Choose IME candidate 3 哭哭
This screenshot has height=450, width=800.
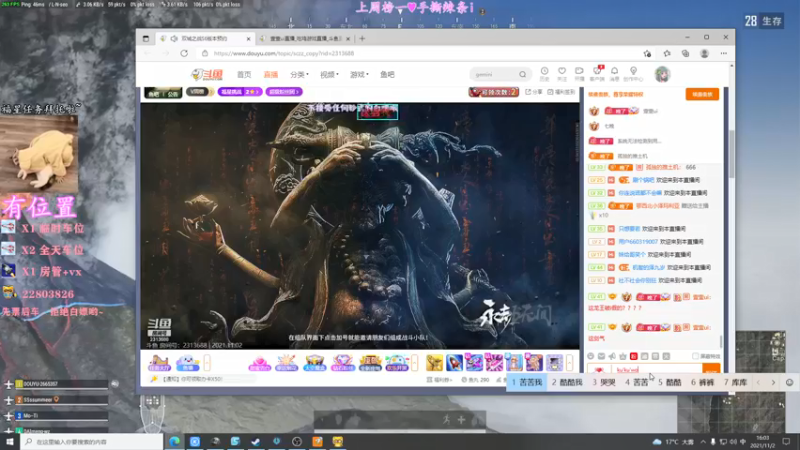coord(604,382)
